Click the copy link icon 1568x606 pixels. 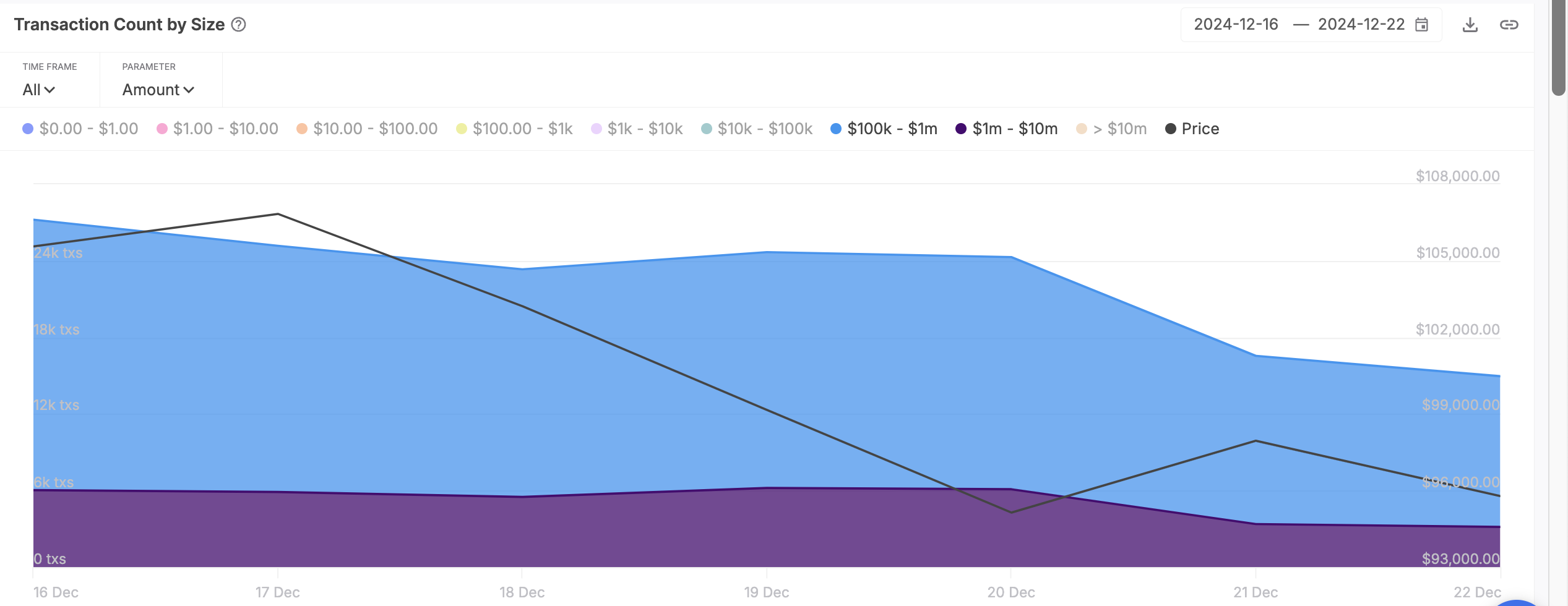(1510, 24)
